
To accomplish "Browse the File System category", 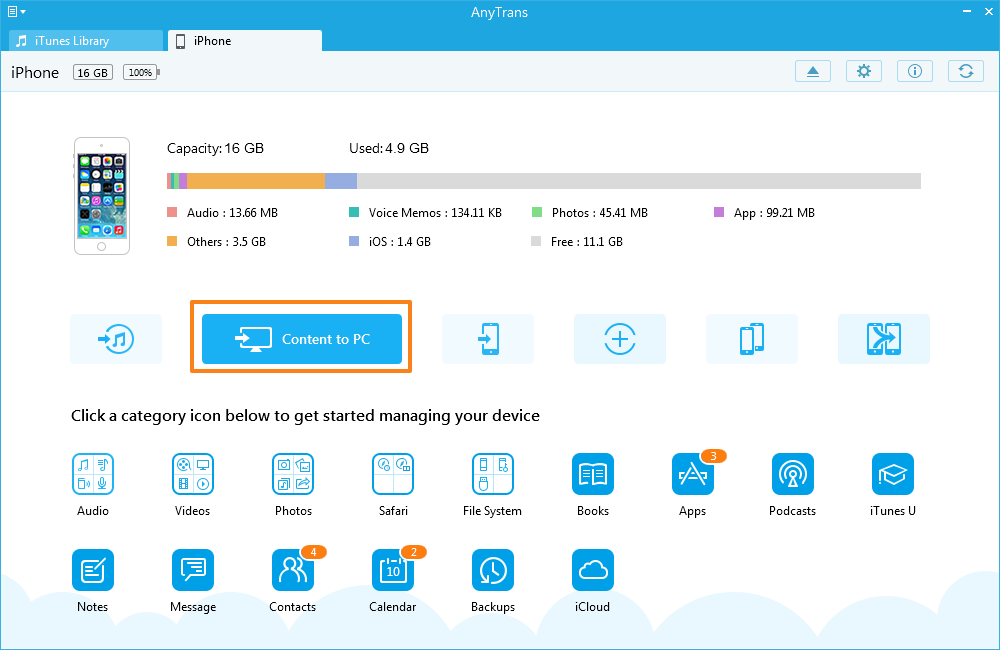I will point(493,474).
